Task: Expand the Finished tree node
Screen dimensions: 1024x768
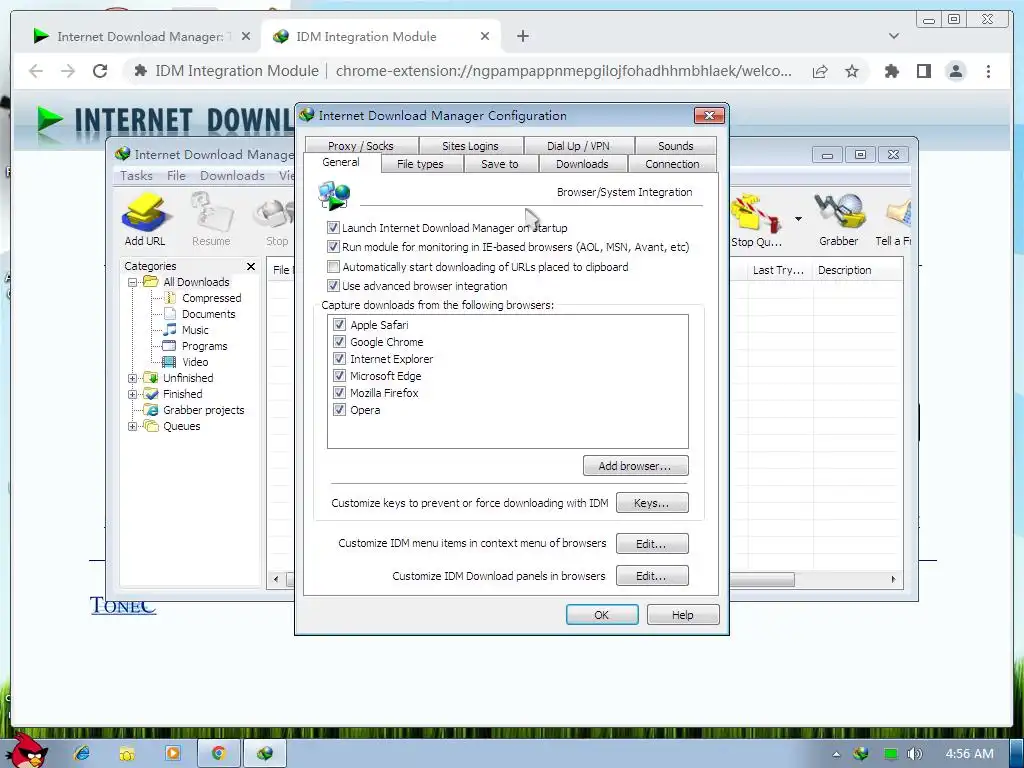Action: point(133,394)
